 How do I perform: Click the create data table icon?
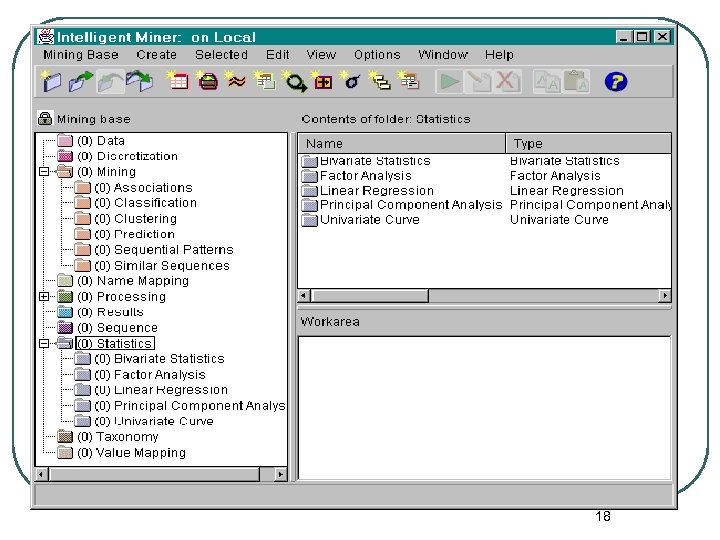178,82
